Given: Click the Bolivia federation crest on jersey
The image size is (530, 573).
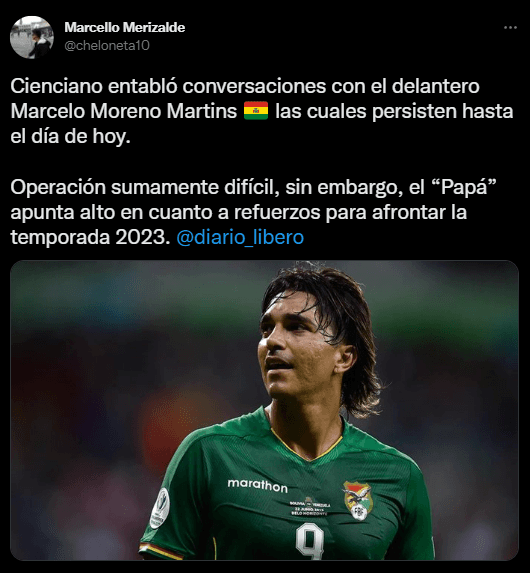Looking at the screenshot, I should tap(357, 500).
